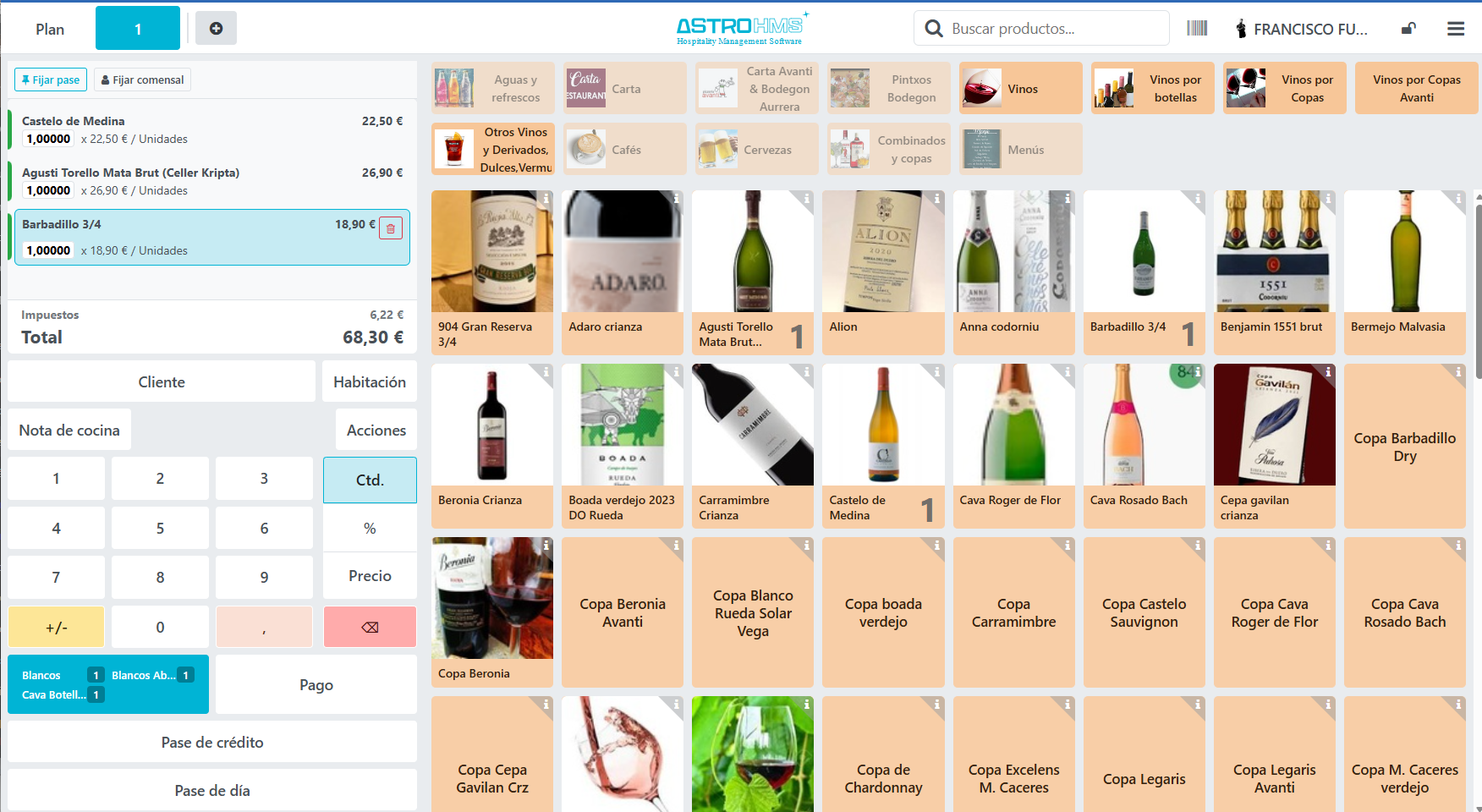
Task: Open info for Beronia Crianza
Action: (546, 371)
